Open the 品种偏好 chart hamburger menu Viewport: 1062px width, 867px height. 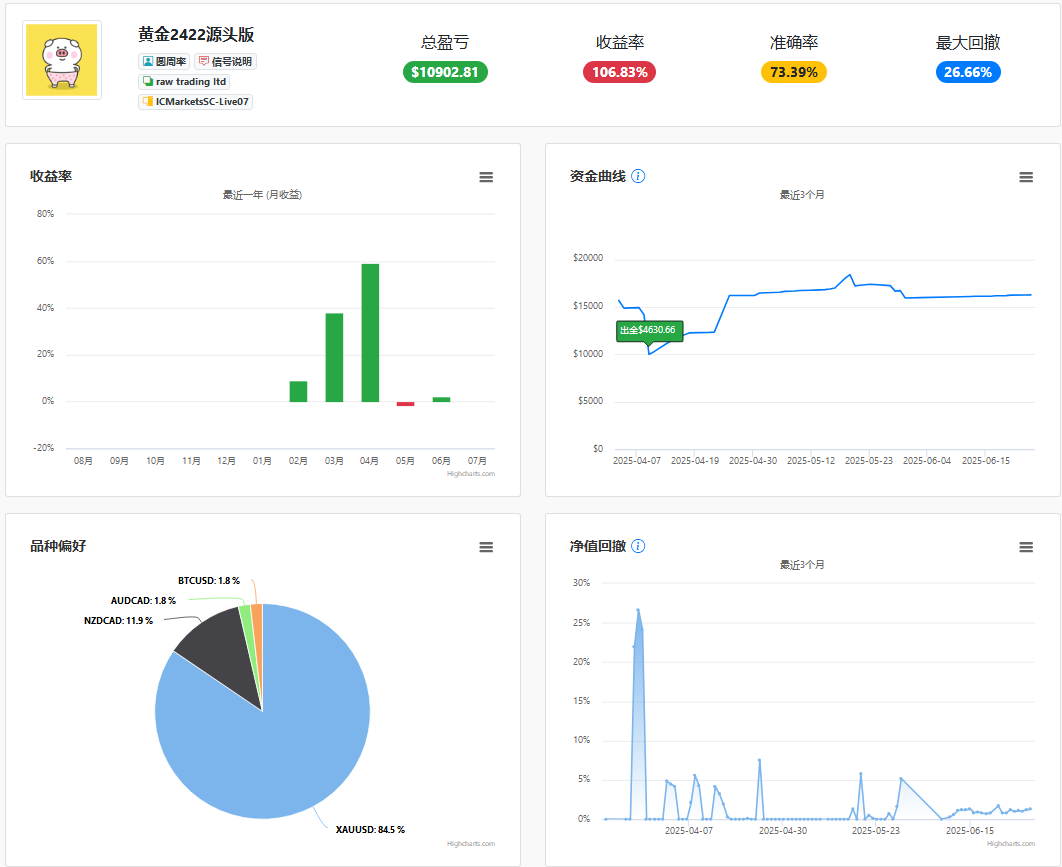tap(486, 547)
